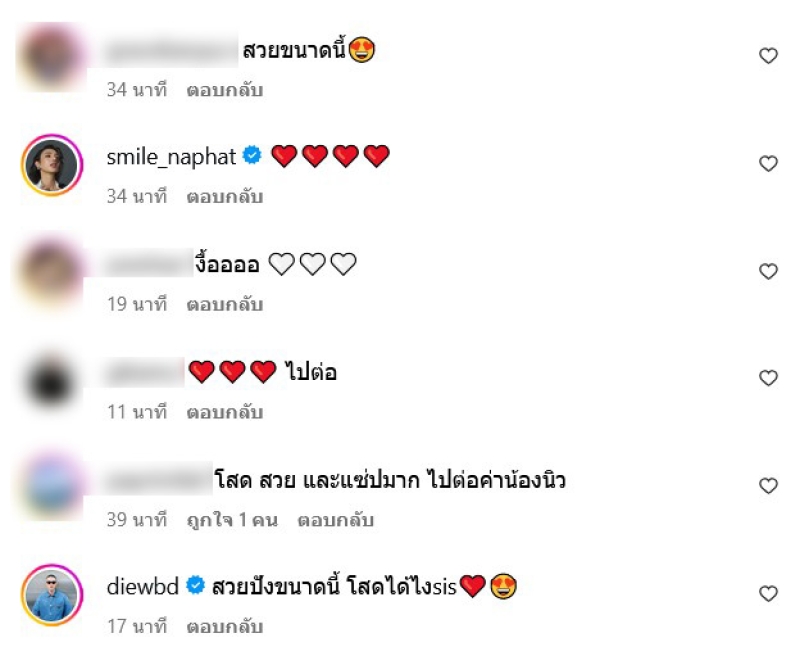The image size is (800, 665).
Task: Open diewbd's profile picture
Action: pyautogui.click(x=52, y=595)
